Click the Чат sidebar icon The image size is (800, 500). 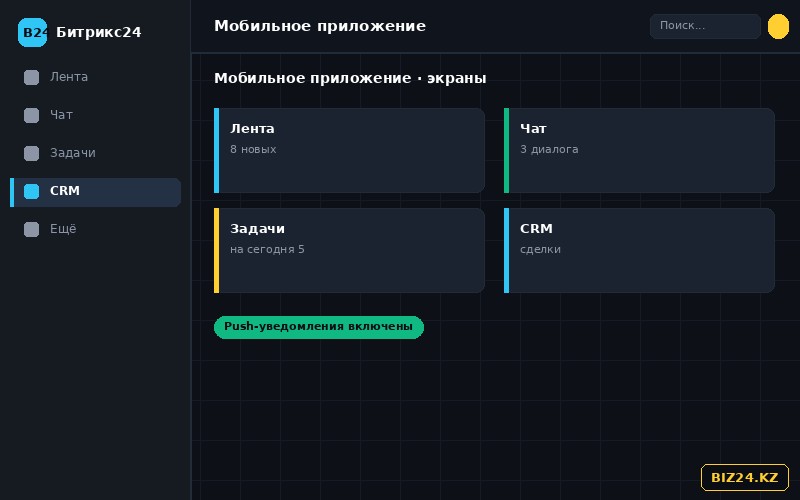[32, 115]
